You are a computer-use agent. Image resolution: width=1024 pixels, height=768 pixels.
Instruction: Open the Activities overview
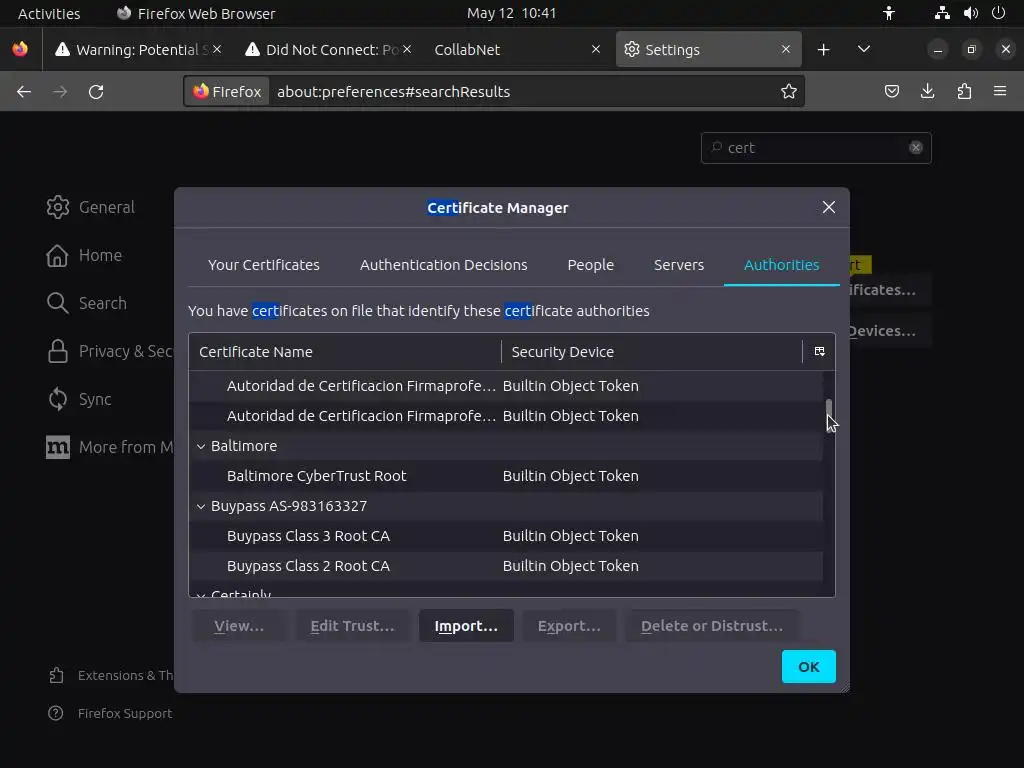coord(49,13)
